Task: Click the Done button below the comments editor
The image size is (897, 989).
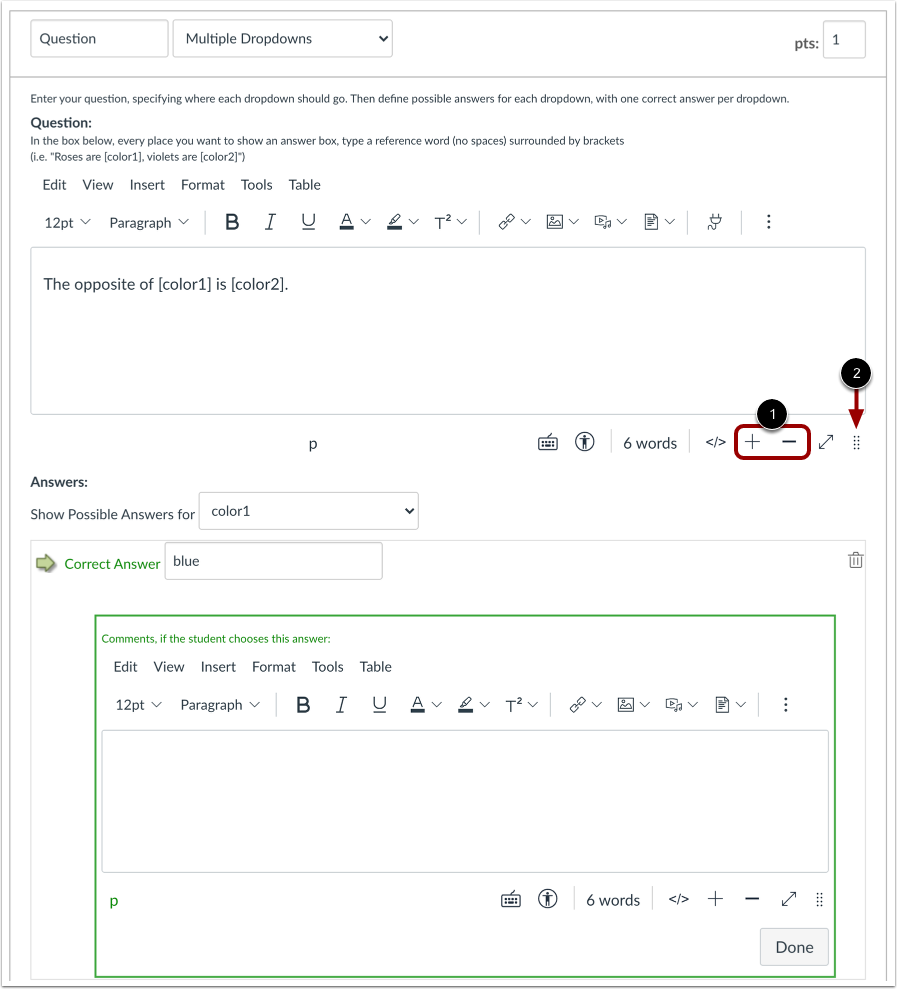Action: coord(793,946)
